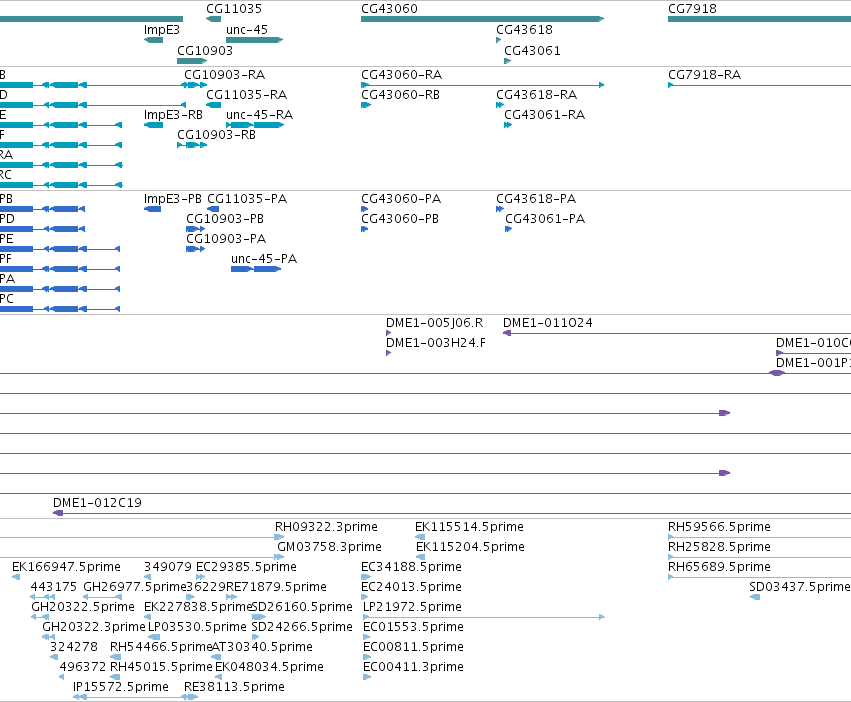This screenshot has height=702, width=851.
Task: Select EST EK227838.5prime
Action: [198, 607]
